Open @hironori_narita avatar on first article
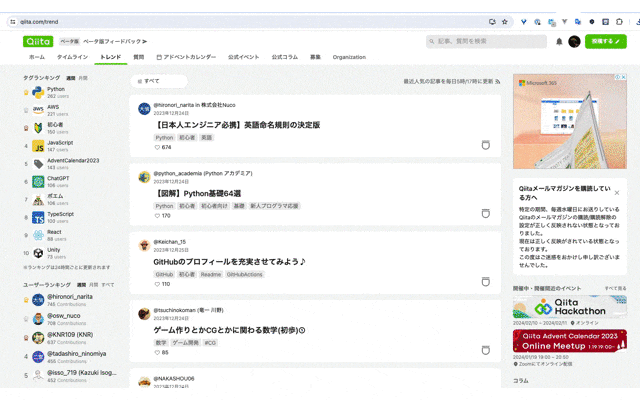 pyautogui.click(x=144, y=109)
